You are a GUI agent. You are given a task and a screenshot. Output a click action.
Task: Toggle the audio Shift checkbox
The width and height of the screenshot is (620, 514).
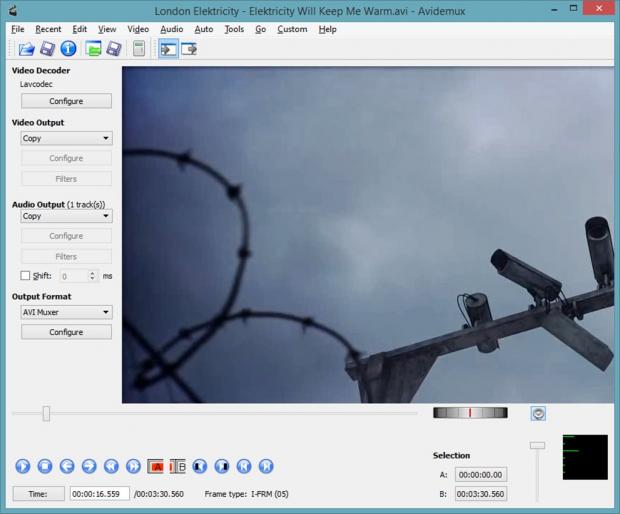click(26, 276)
